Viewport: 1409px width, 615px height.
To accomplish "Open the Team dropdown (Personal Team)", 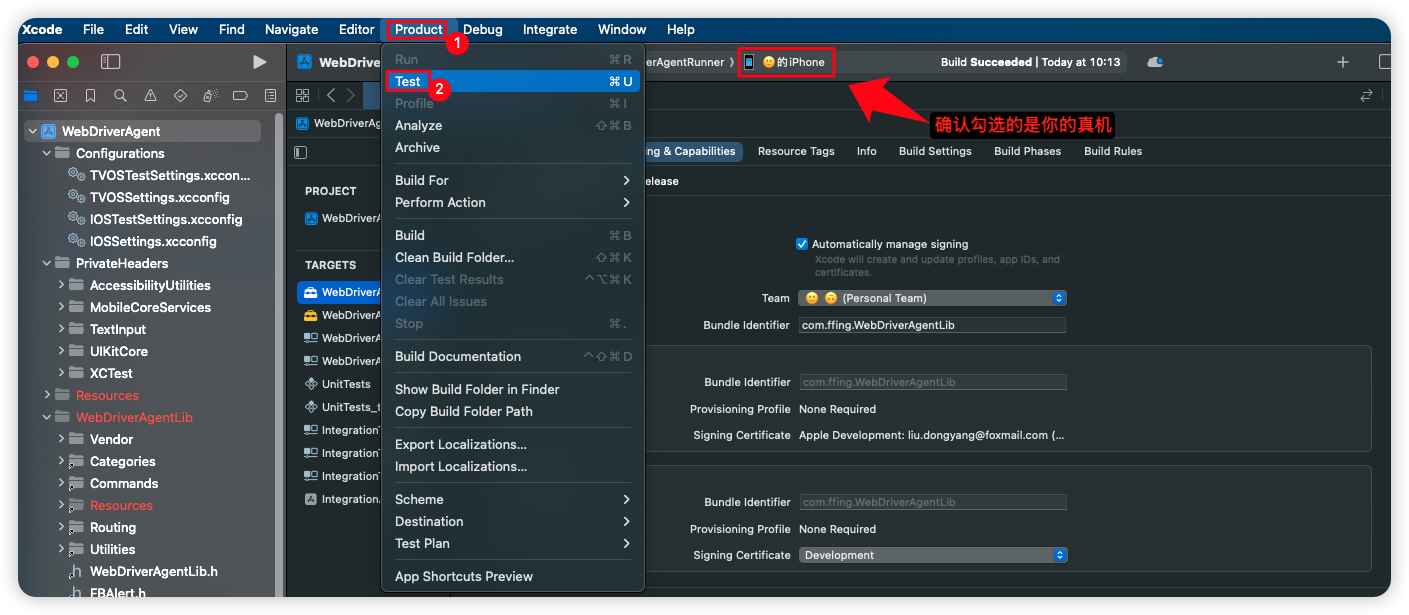I will pos(932,298).
